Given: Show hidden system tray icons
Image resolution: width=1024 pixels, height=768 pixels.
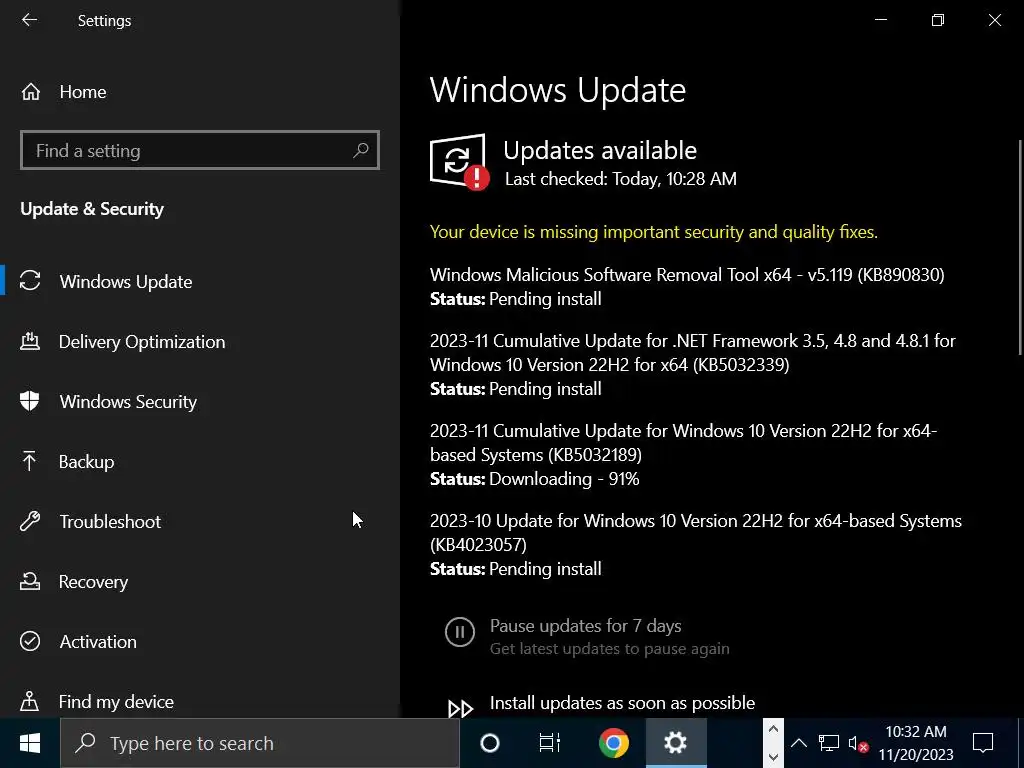Looking at the screenshot, I should pyautogui.click(x=799, y=743).
